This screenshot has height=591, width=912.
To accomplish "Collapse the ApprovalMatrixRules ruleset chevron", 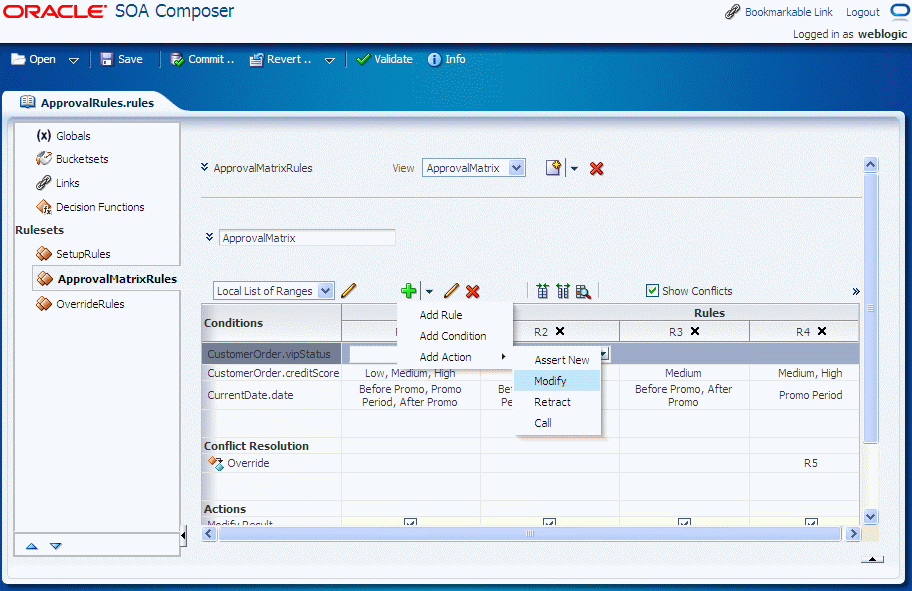I will [x=205, y=167].
